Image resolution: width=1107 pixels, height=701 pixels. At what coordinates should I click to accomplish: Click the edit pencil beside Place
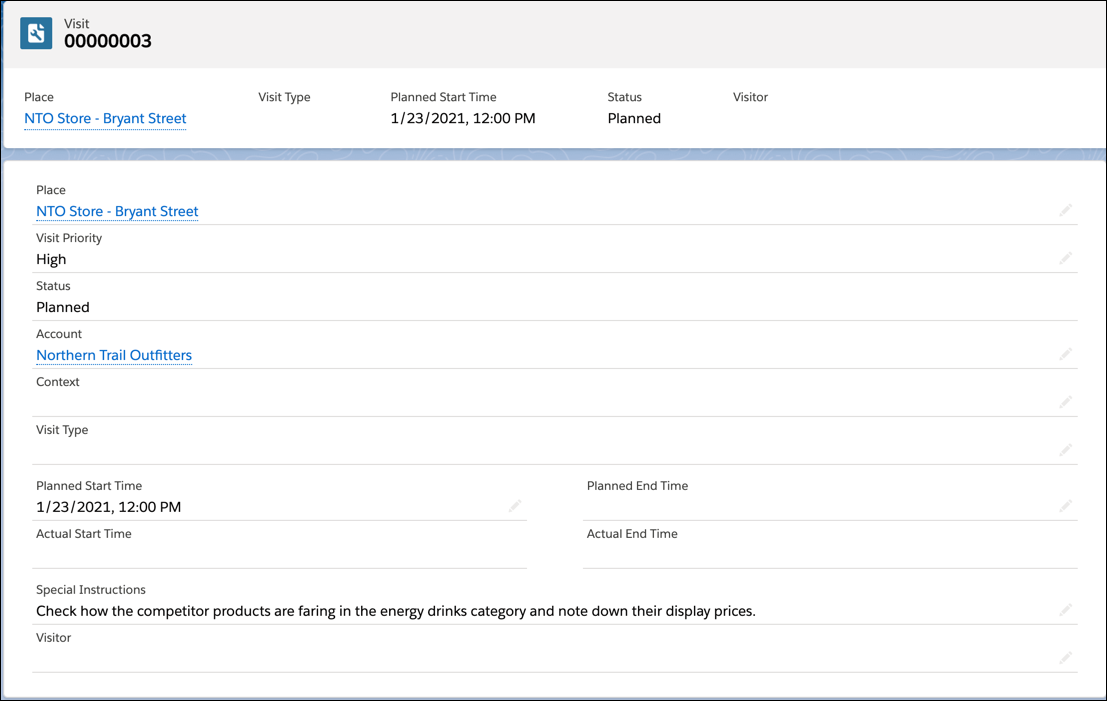coord(1065,210)
